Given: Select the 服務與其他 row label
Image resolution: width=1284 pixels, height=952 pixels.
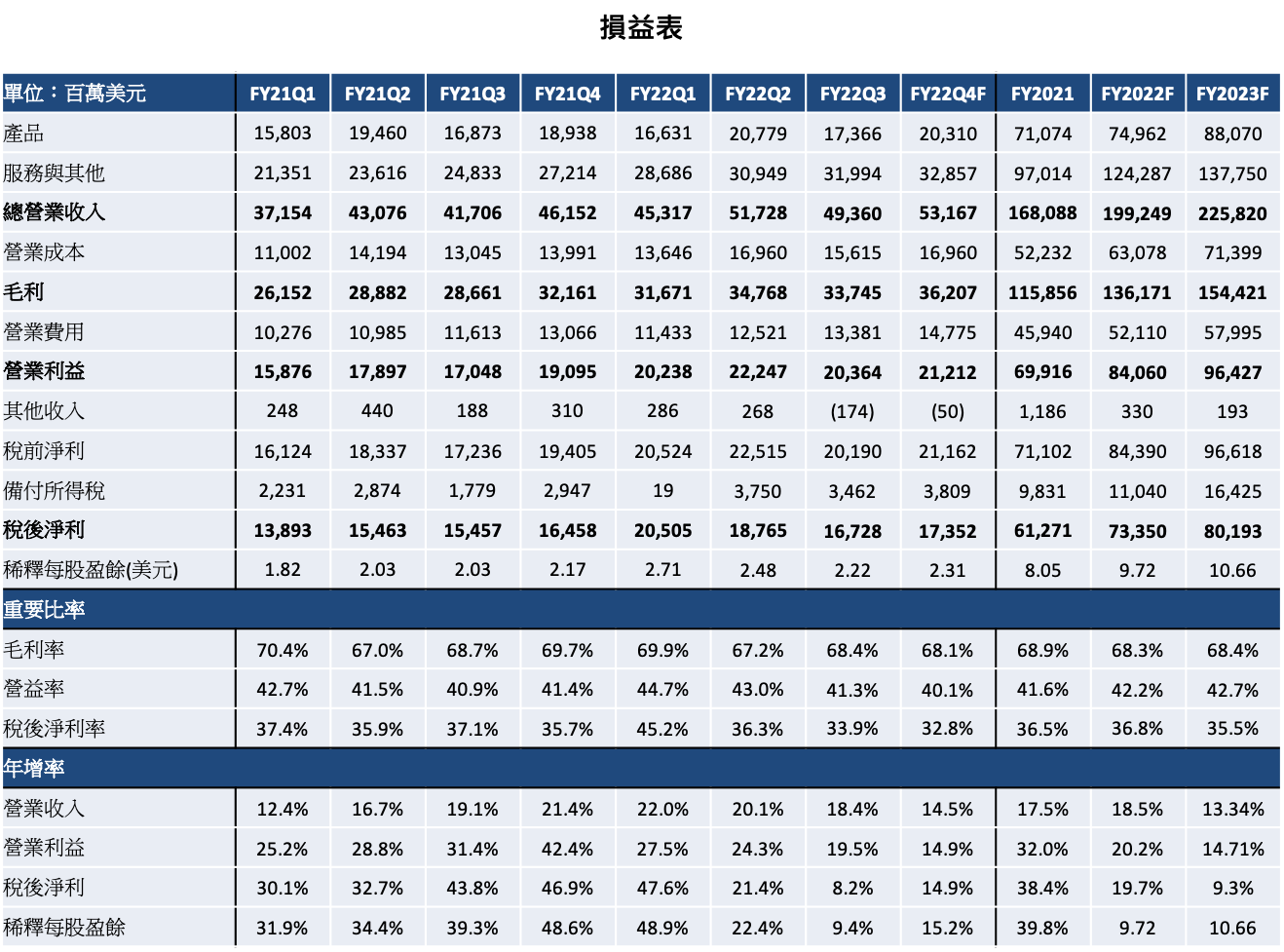Looking at the screenshot, I should 54,173.
